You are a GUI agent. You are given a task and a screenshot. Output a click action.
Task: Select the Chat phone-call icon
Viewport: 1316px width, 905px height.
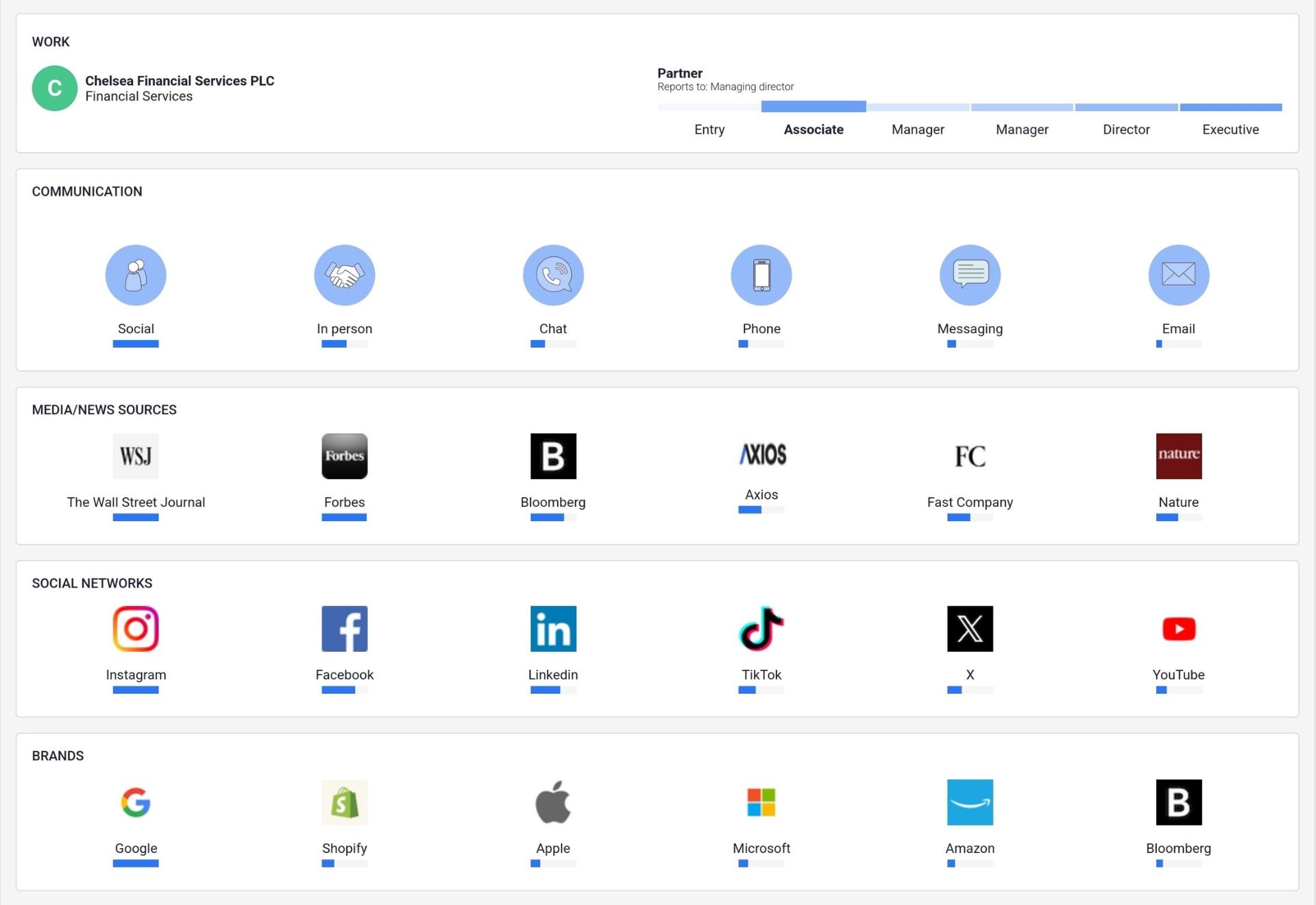pos(553,275)
